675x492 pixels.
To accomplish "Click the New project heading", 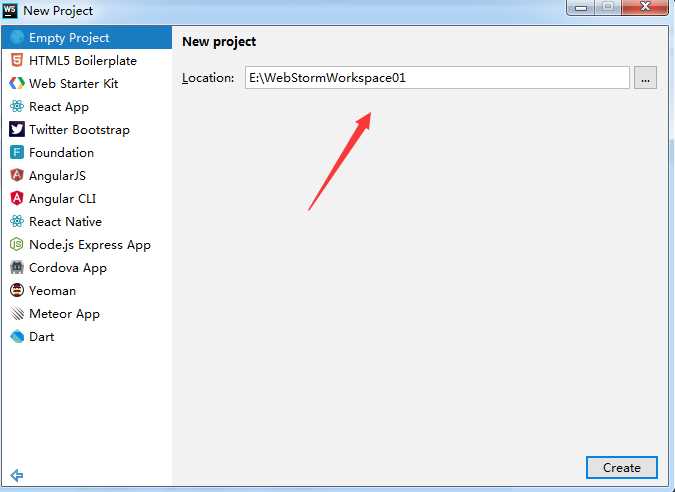I will [219, 41].
